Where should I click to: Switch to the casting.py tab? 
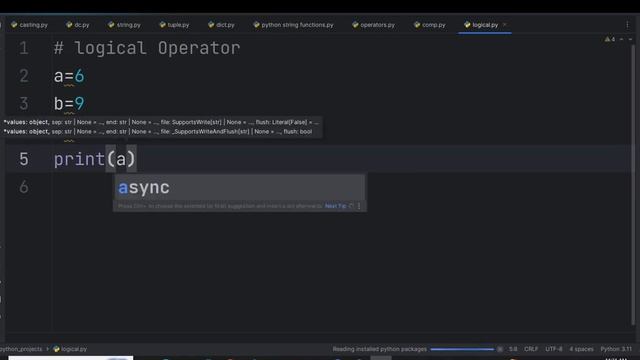point(29,25)
